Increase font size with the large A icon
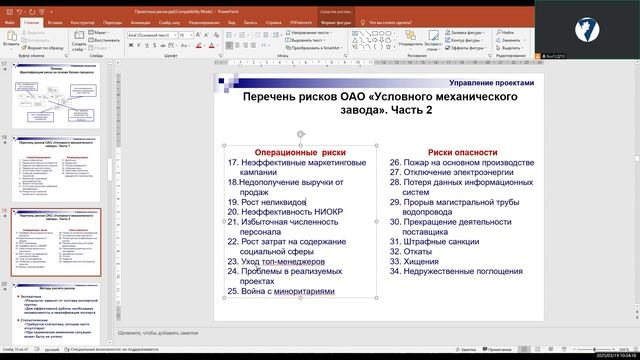Image resolution: width=640 pixels, height=360 pixels. [x=198, y=35]
